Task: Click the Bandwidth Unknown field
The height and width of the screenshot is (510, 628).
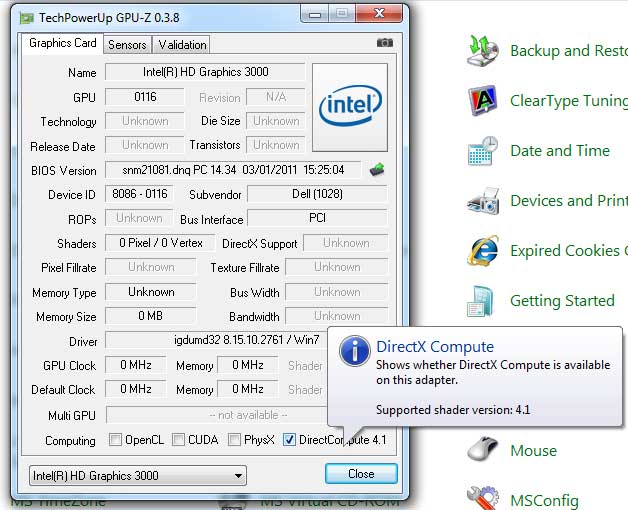Action: click(x=336, y=316)
